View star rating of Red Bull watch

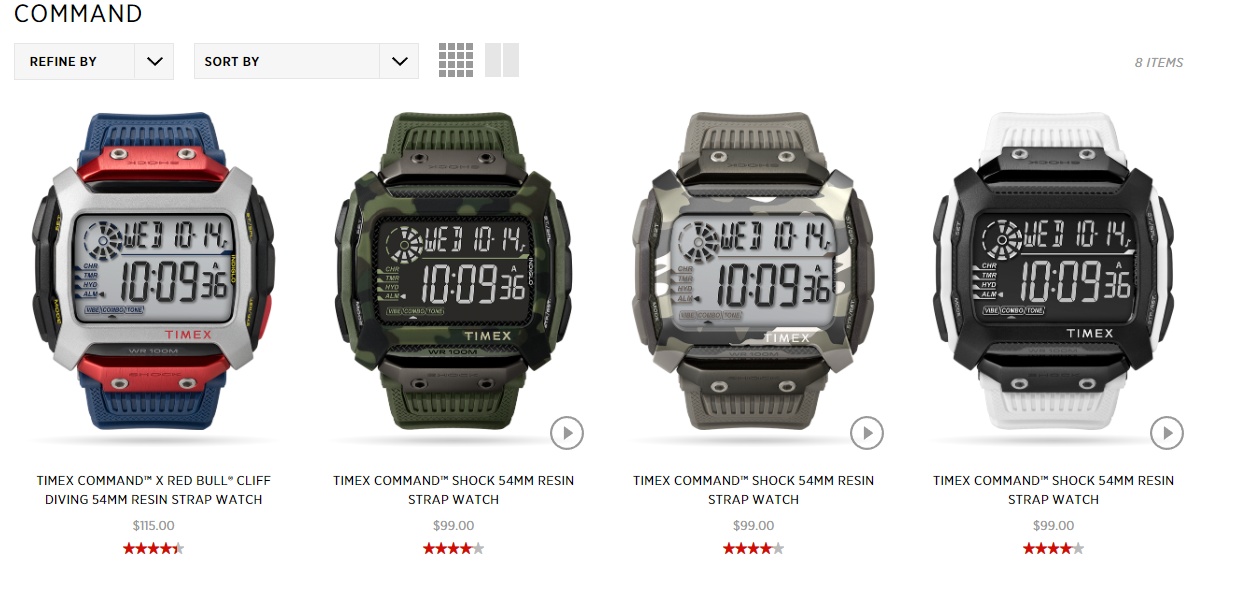click(153, 548)
